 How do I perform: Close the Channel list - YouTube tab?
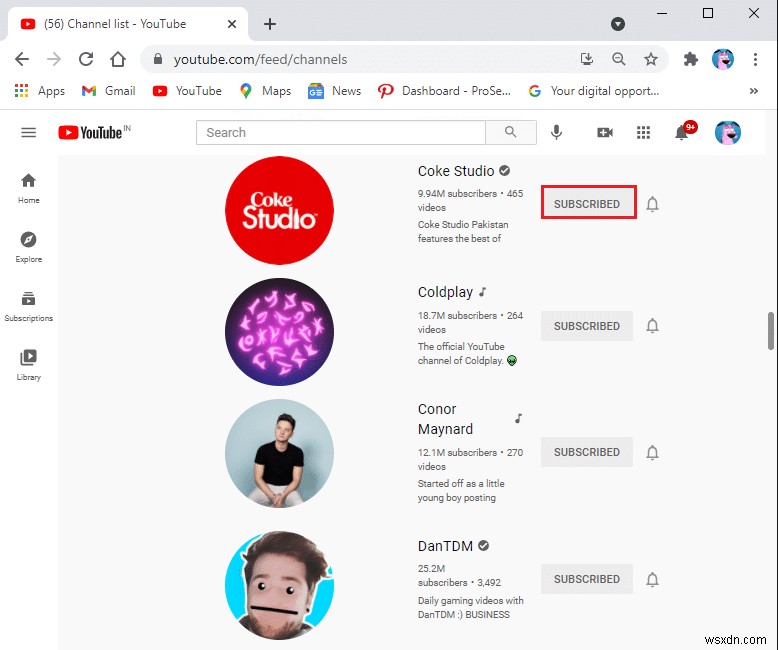(x=232, y=24)
